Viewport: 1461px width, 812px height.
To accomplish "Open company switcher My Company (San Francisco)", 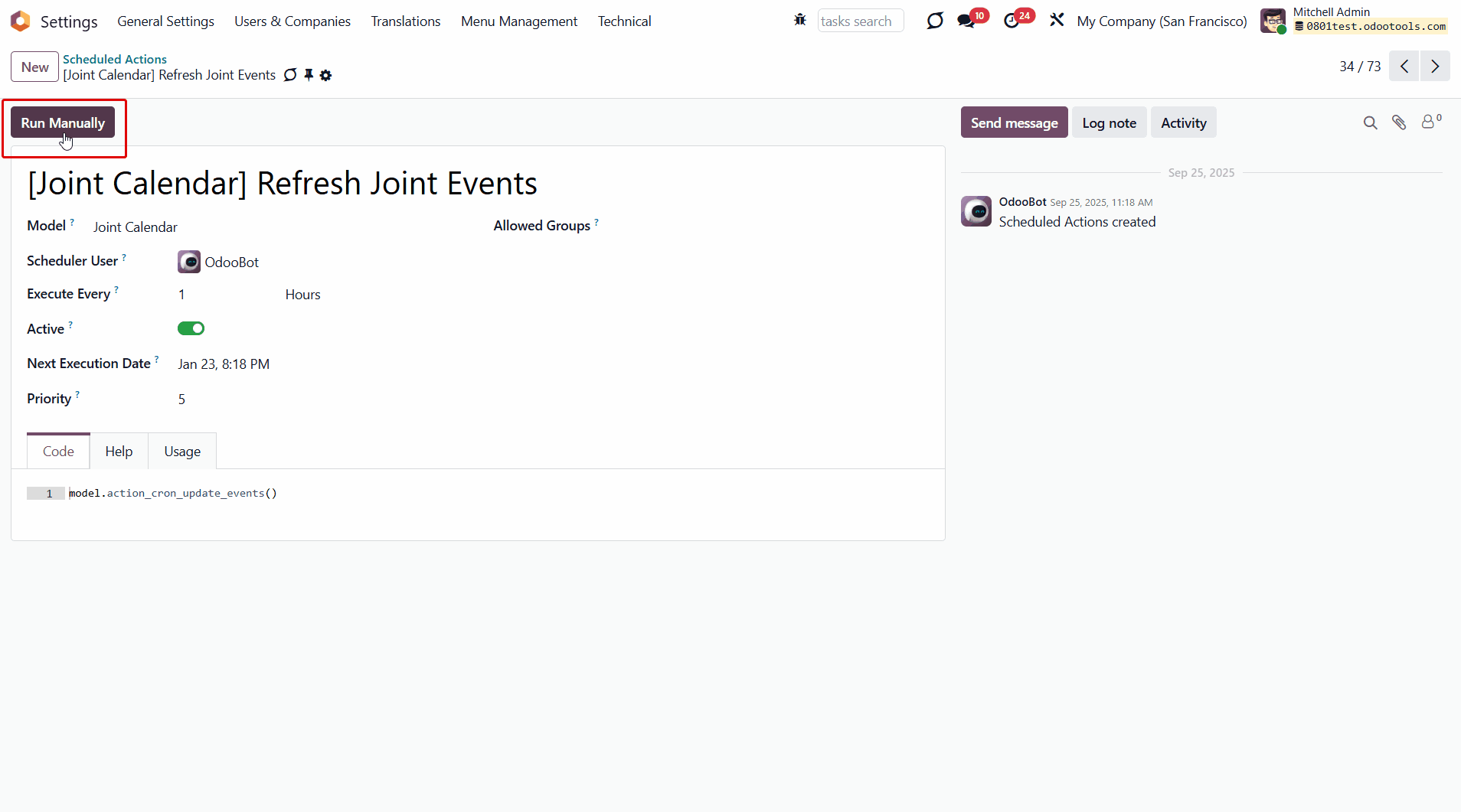I will tap(1162, 21).
